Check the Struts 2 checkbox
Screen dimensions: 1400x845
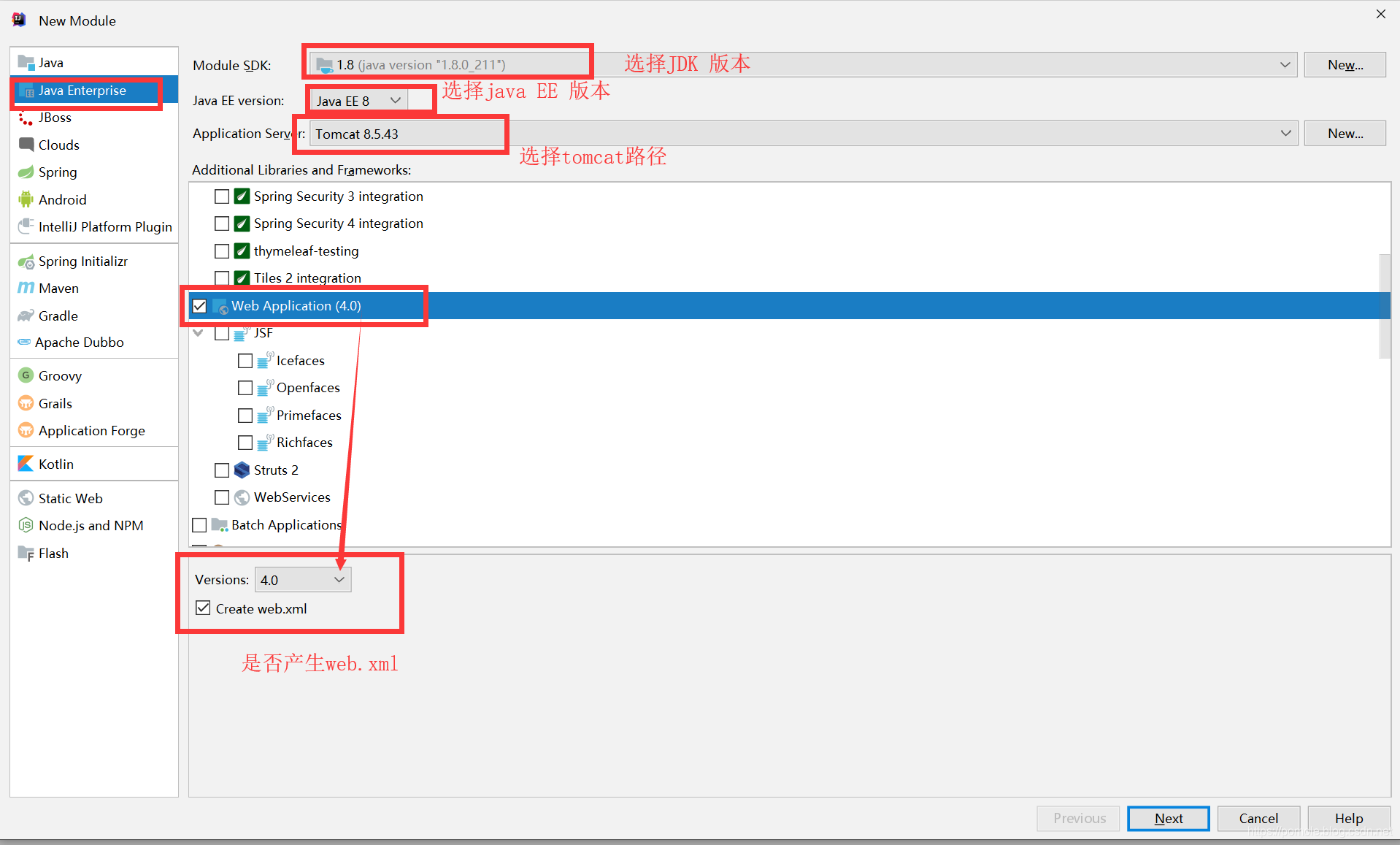coord(222,470)
